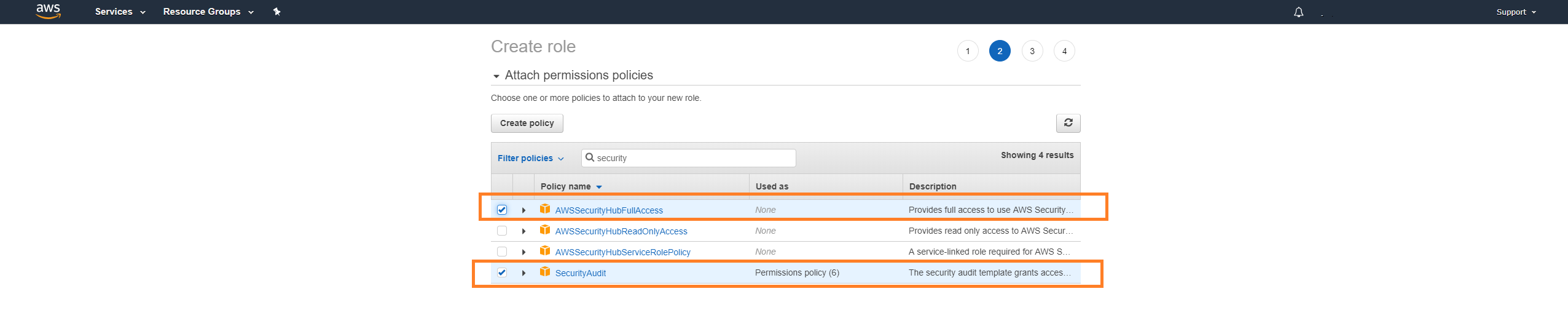Open the AWSSecurityHubFullAccess policy link
This screenshot has width=1568, height=318.
609,210
